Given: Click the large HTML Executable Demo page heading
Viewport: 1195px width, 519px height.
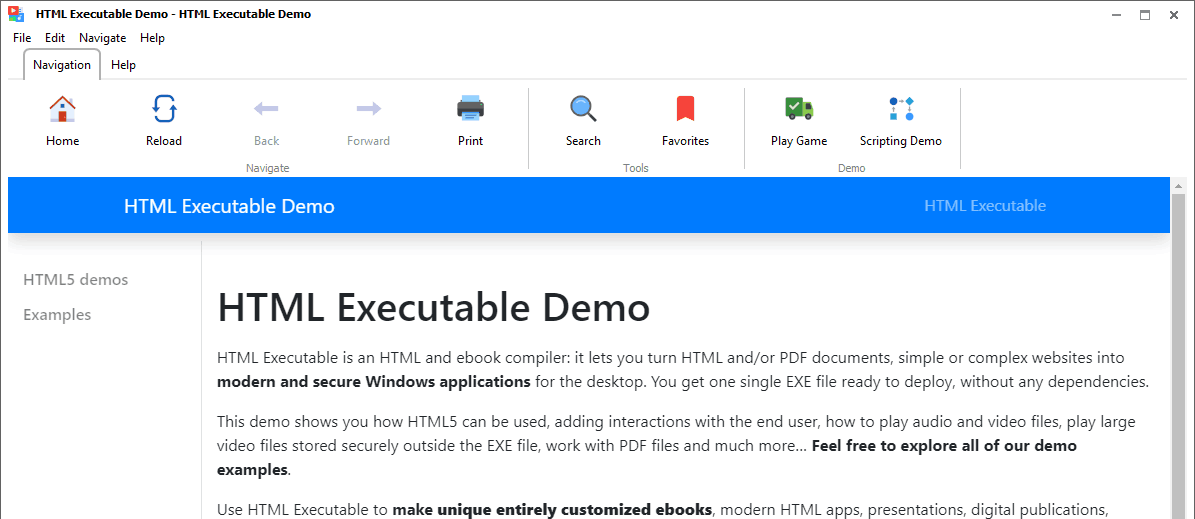Looking at the screenshot, I should click(x=434, y=308).
